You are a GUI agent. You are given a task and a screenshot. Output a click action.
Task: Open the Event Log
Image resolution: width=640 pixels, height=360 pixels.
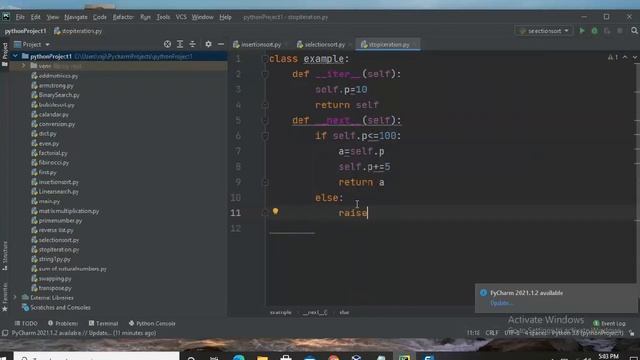[609, 323]
